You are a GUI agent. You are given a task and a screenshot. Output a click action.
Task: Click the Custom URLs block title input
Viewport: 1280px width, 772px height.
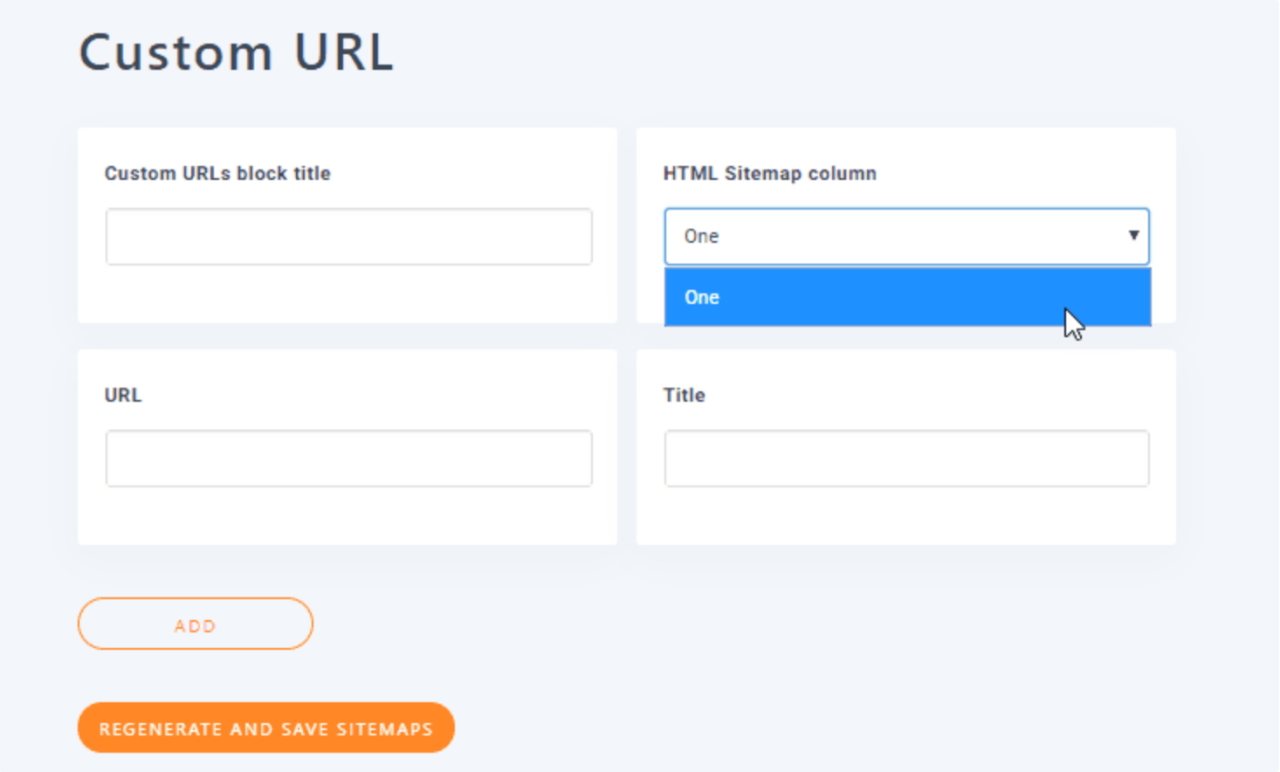point(348,237)
